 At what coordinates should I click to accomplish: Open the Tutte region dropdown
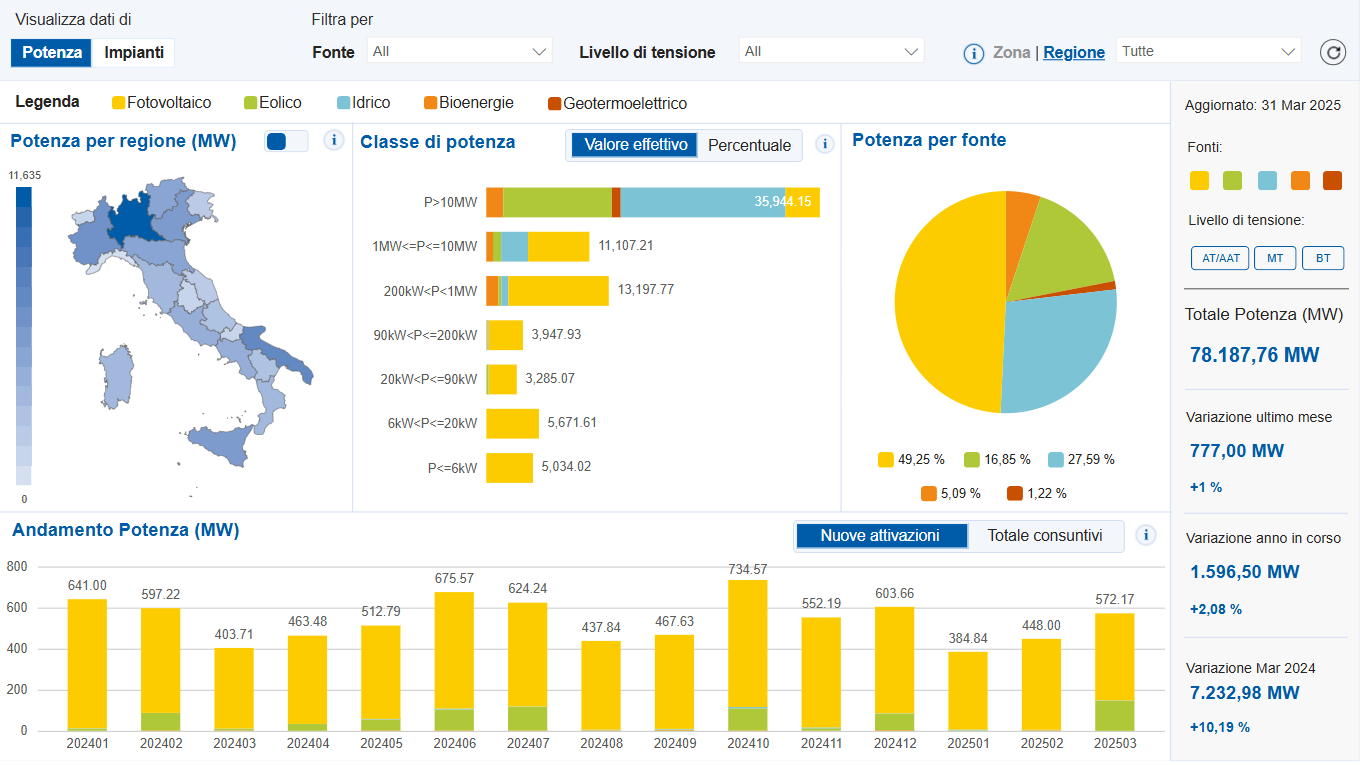click(x=1208, y=51)
